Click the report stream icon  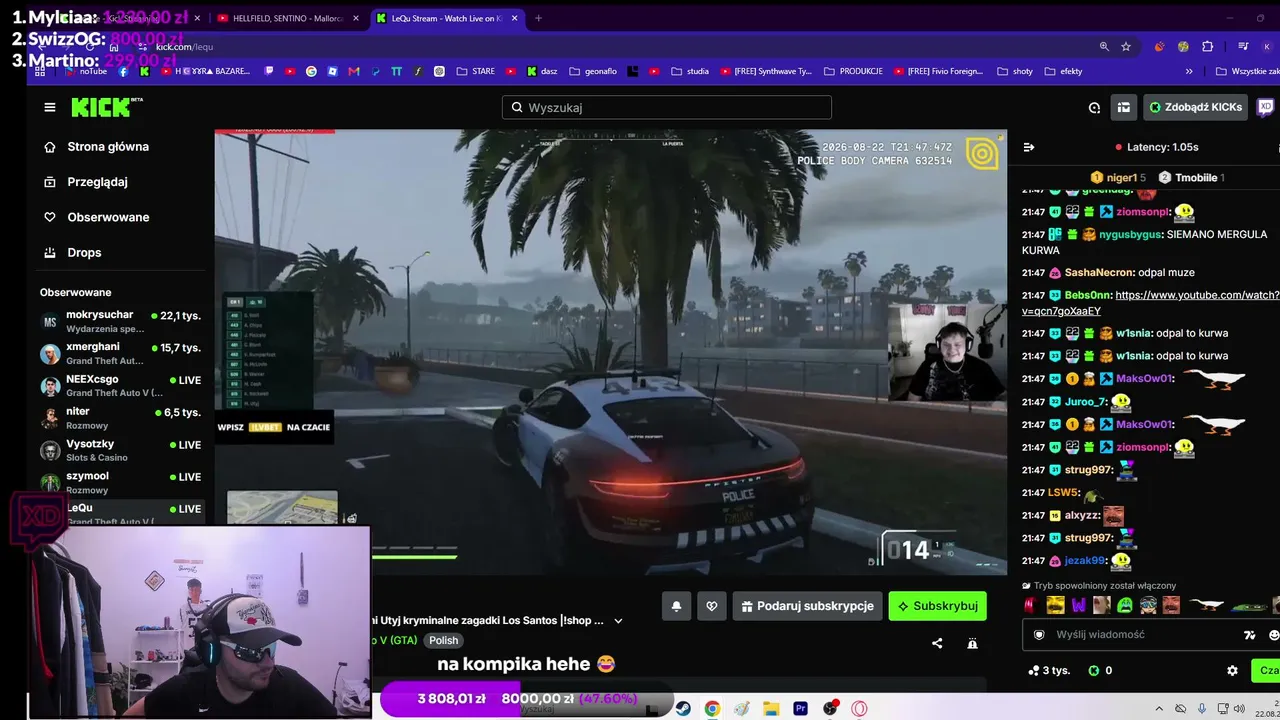pyautogui.click(x=972, y=644)
